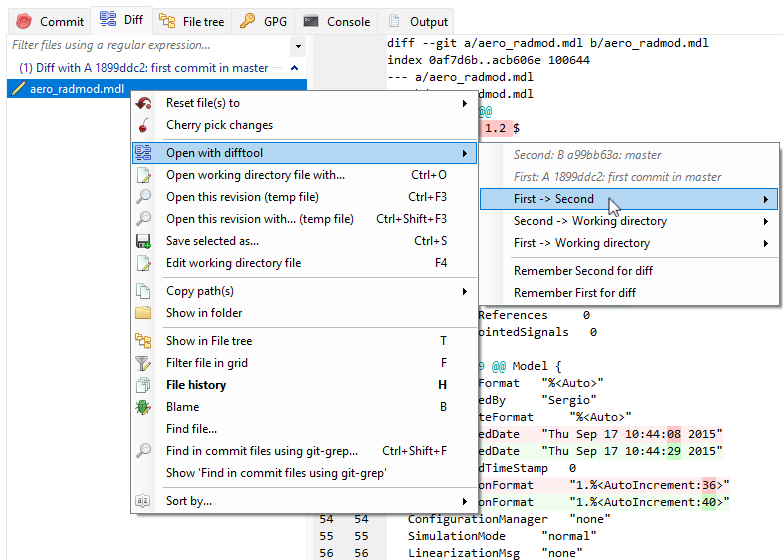This screenshot has height=560, width=783.
Task: Click the floppy disk Save selected icon
Action: pyautogui.click(x=143, y=241)
